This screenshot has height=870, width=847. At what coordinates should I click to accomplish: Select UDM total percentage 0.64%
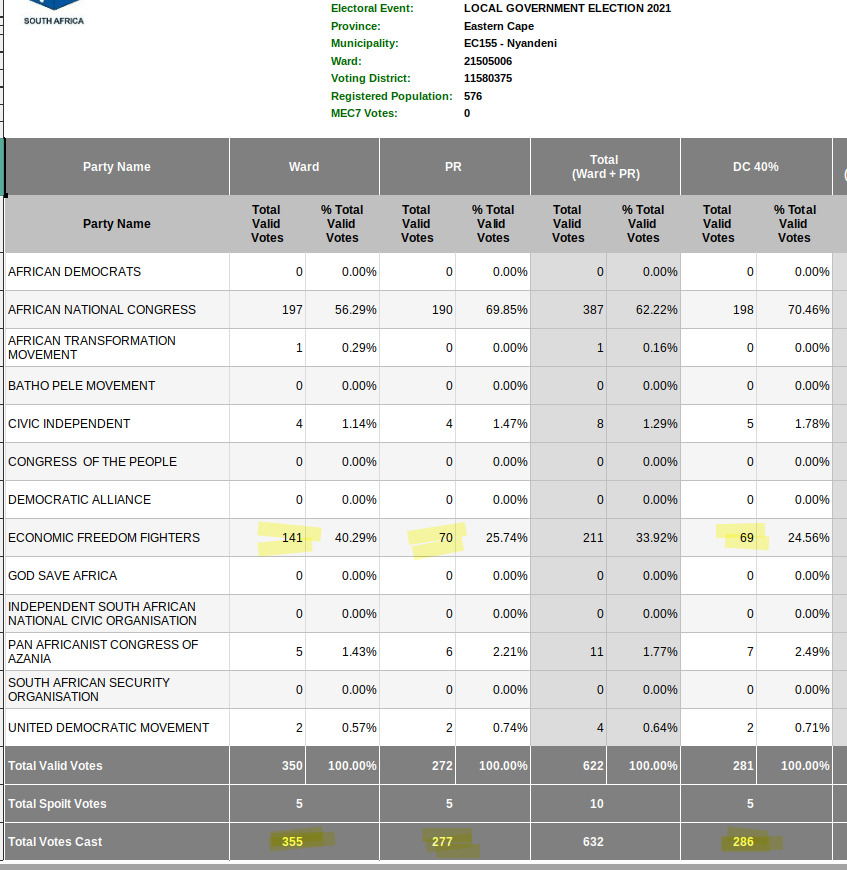[660, 728]
